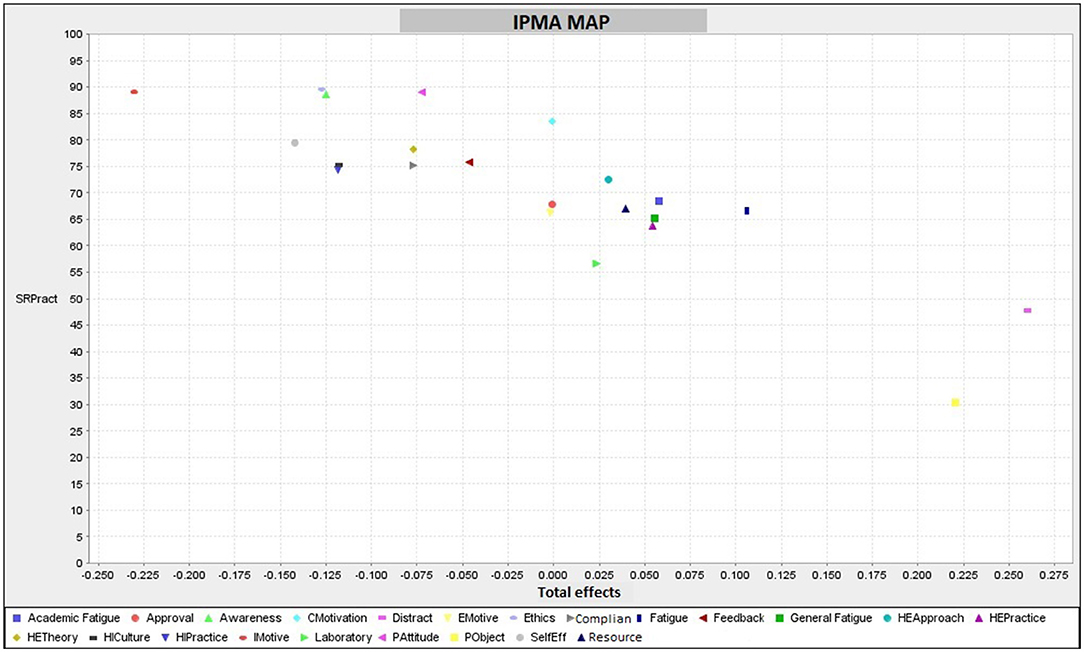Click the Distract legend entry
Image resolution: width=1084 pixels, height=652 pixels.
click(405, 618)
